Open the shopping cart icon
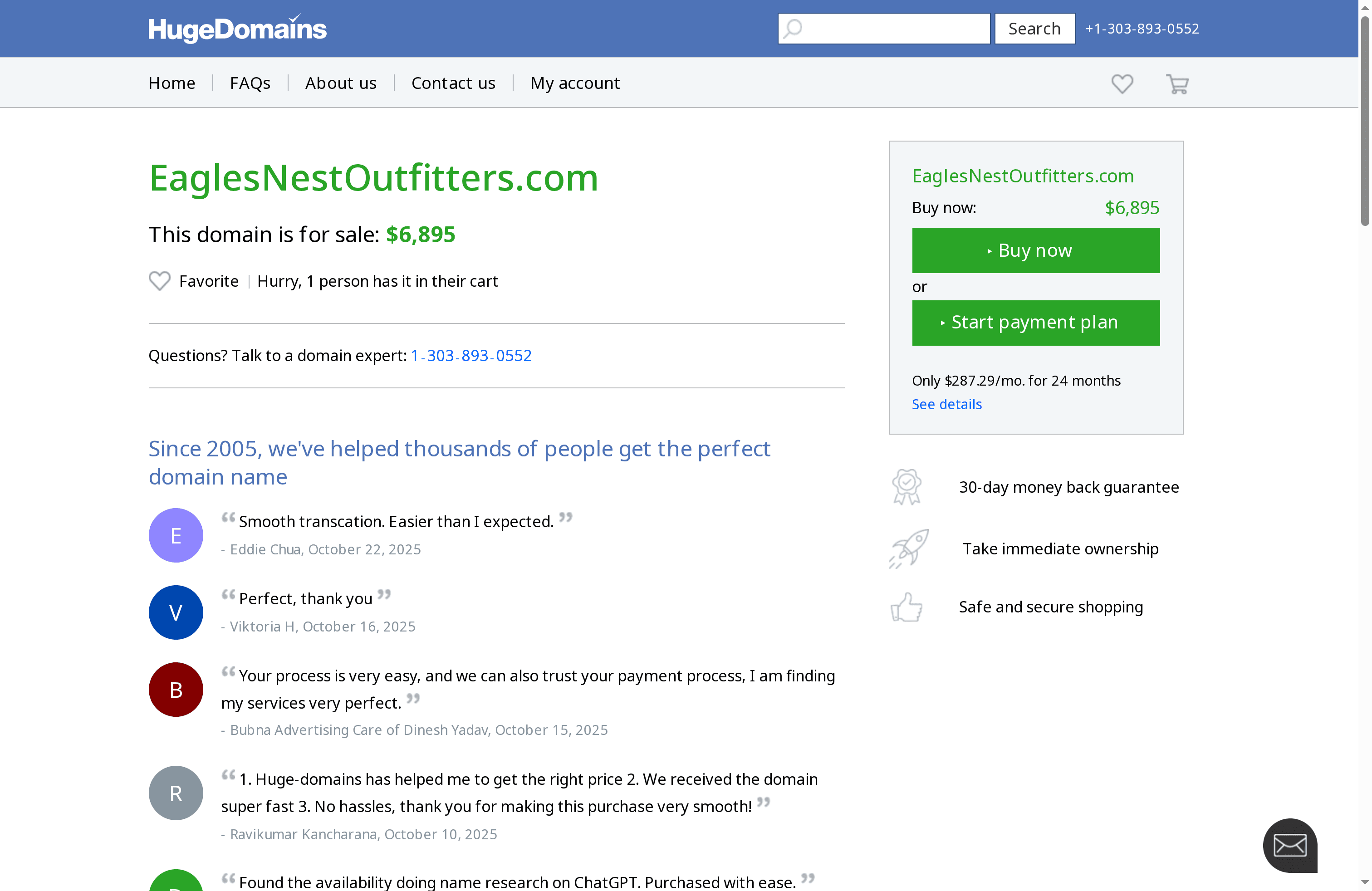This screenshot has height=891, width=1372. pos(1176,84)
